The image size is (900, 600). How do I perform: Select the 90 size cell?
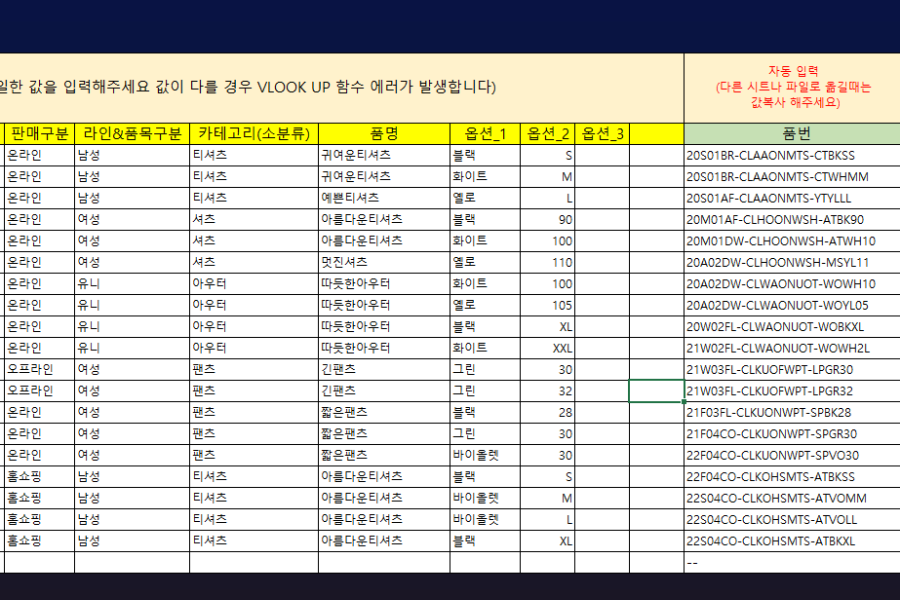point(548,220)
